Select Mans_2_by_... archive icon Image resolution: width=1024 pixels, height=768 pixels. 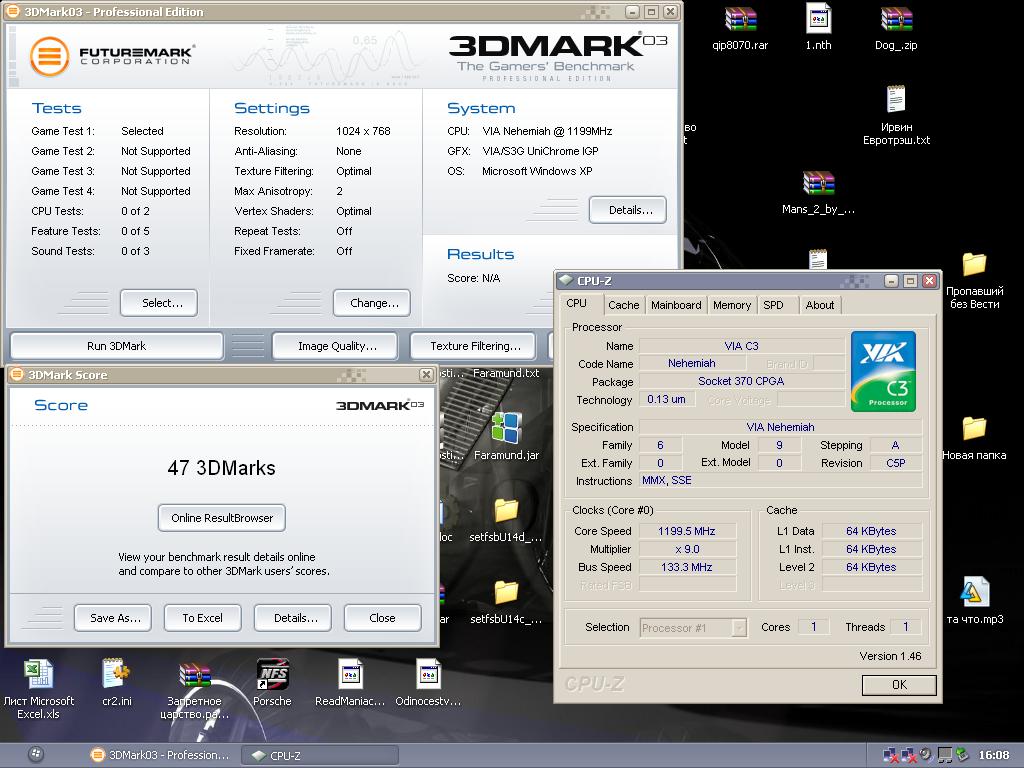click(x=818, y=184)
